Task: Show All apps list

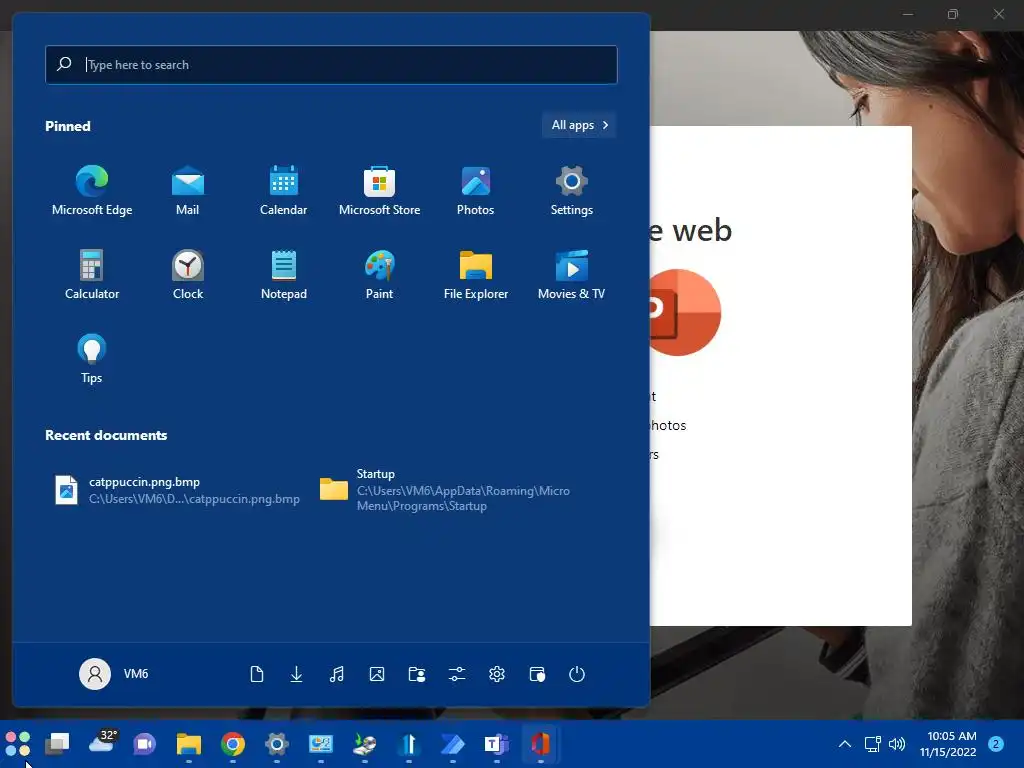Action: click(579, 125)
